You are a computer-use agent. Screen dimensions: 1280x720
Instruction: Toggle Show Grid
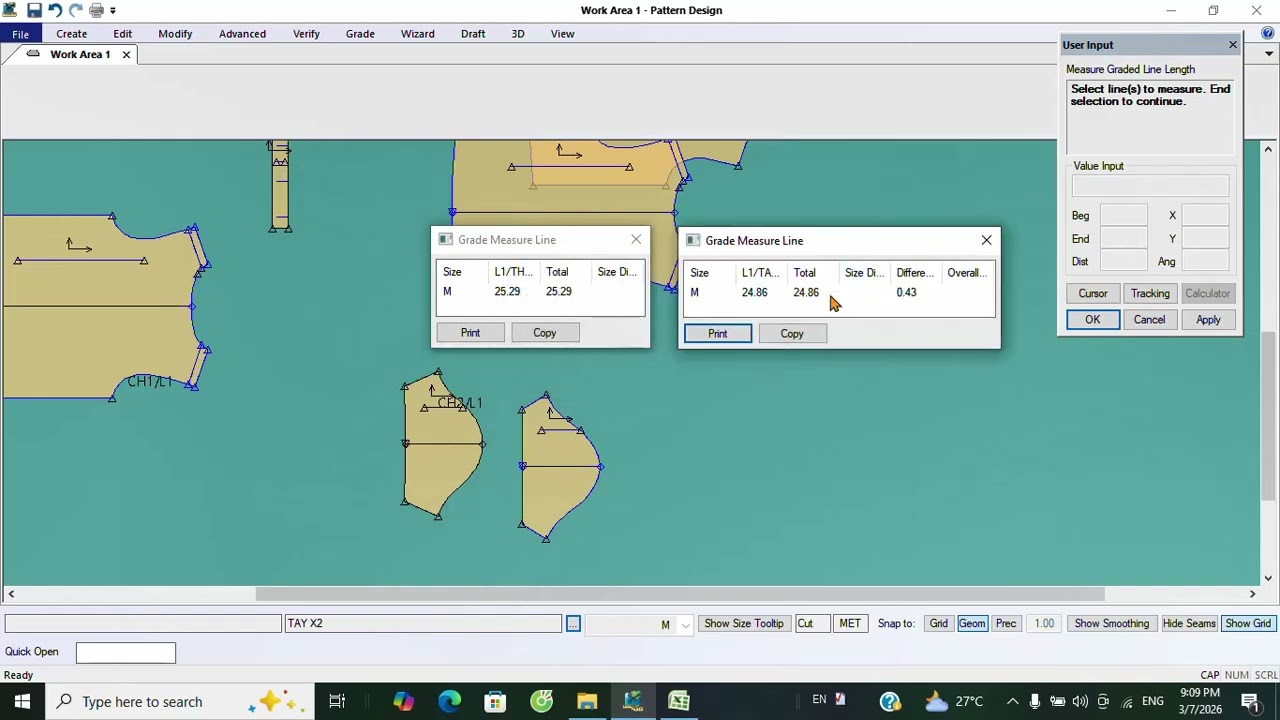pyautogui.click(x=1248, y=624)
